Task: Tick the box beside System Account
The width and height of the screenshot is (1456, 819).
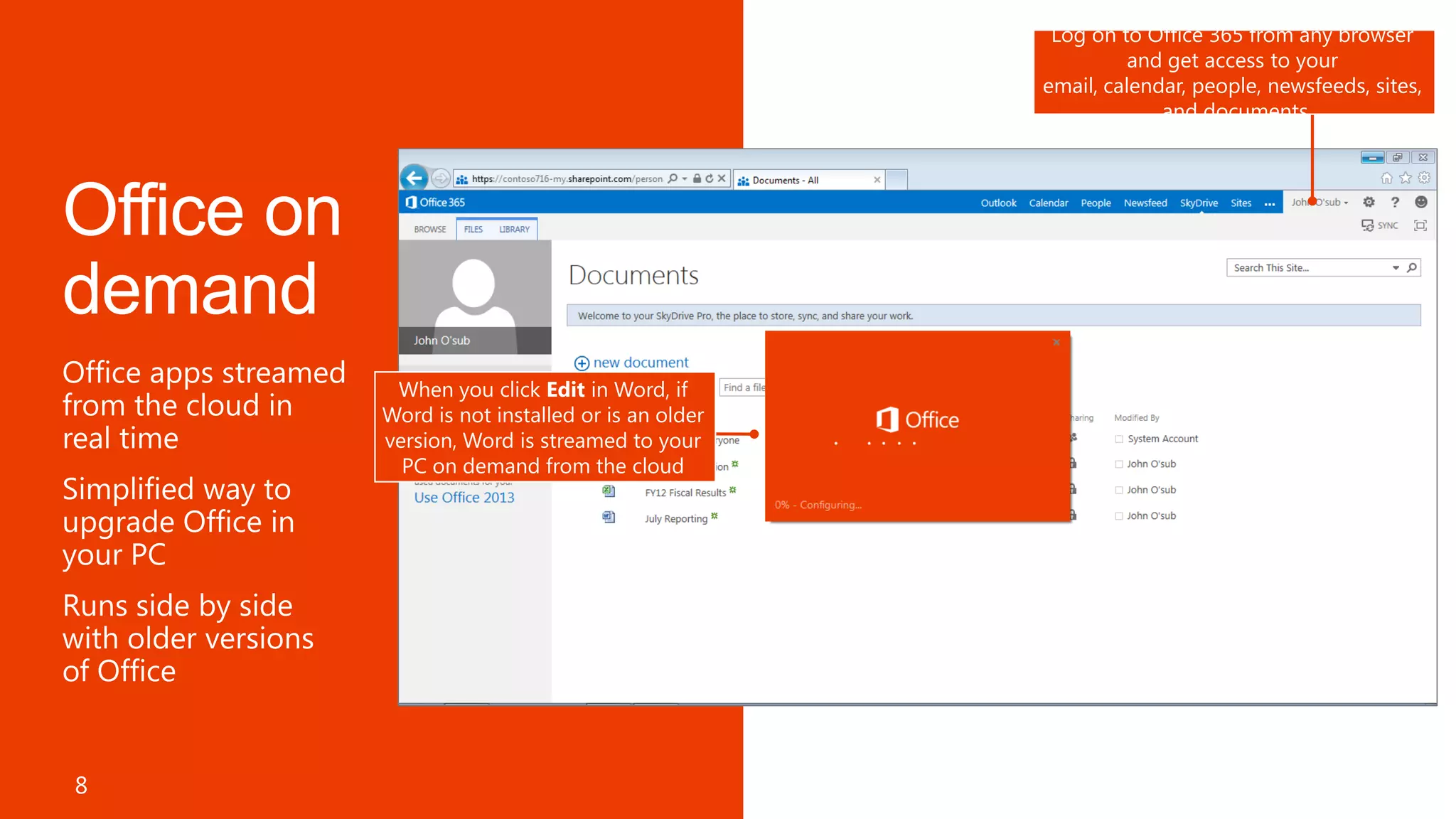Action: pos(1119,439)
